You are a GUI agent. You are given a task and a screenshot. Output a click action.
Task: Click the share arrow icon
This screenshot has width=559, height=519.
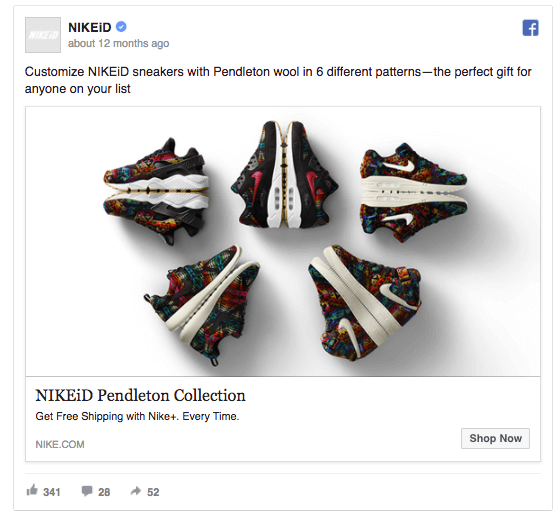[135, 491]
